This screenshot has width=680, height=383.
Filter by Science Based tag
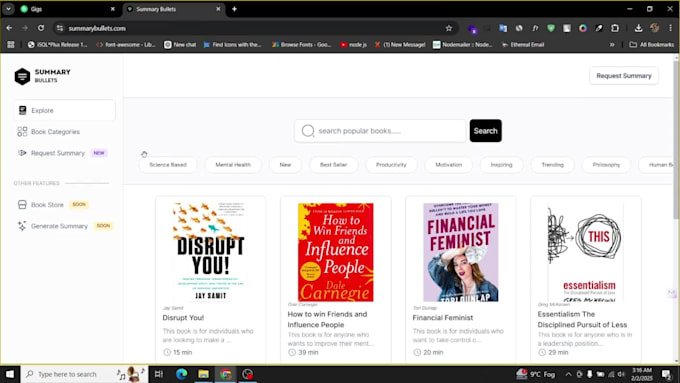168,165
